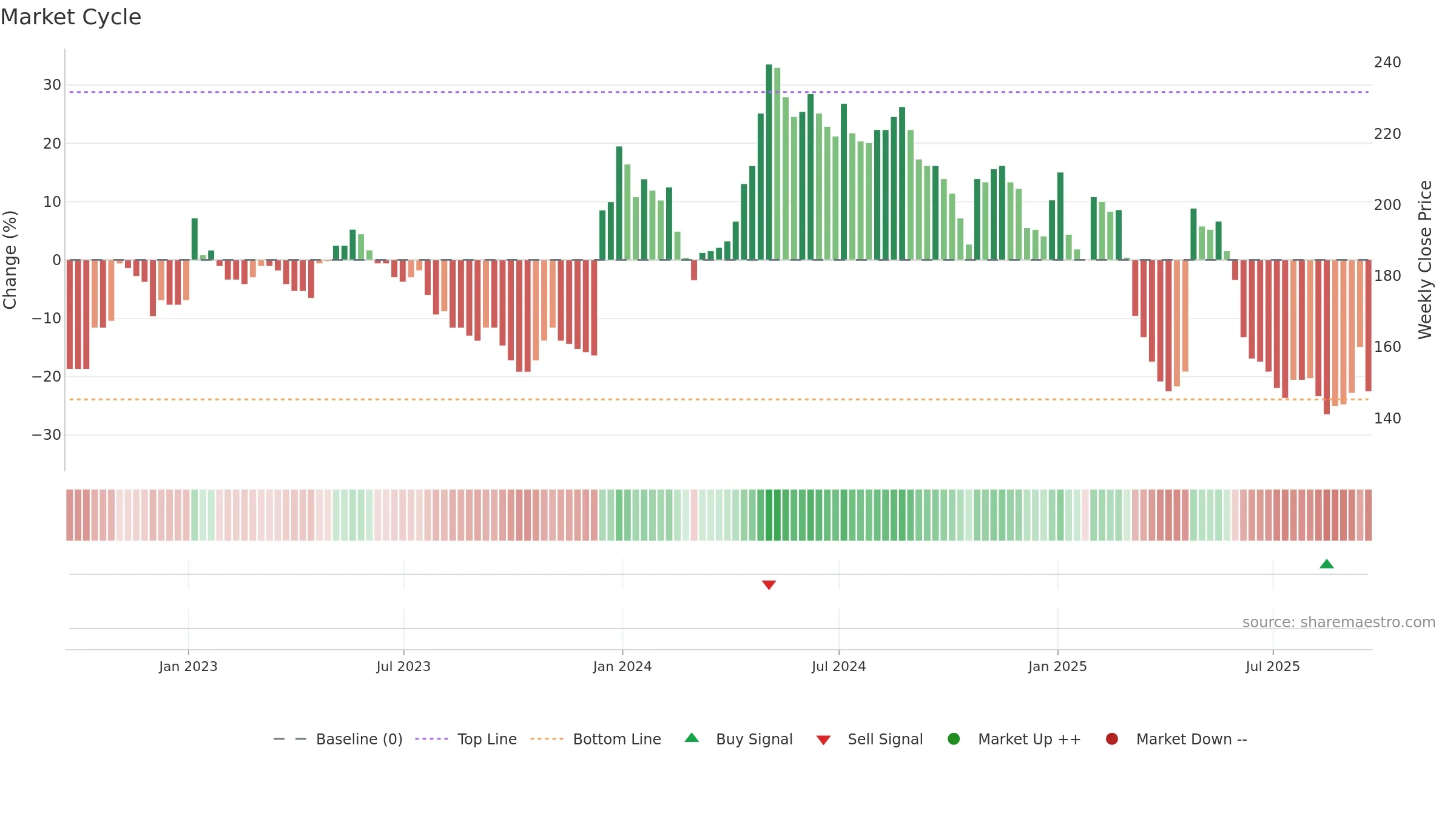Screen dimensions: 1456x819
Task: Click the red triangle icon in legend
Action: click(x=823, y=740)
